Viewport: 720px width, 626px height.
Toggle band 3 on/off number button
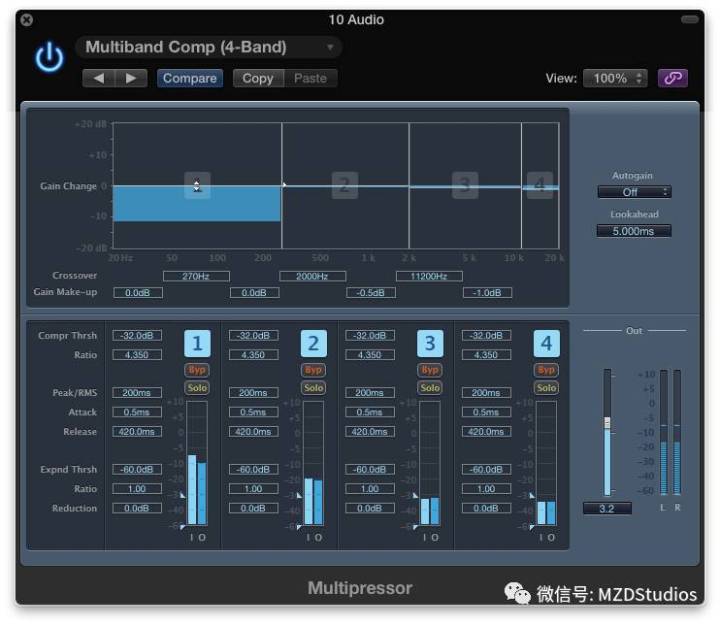click(x=430, y=344)
